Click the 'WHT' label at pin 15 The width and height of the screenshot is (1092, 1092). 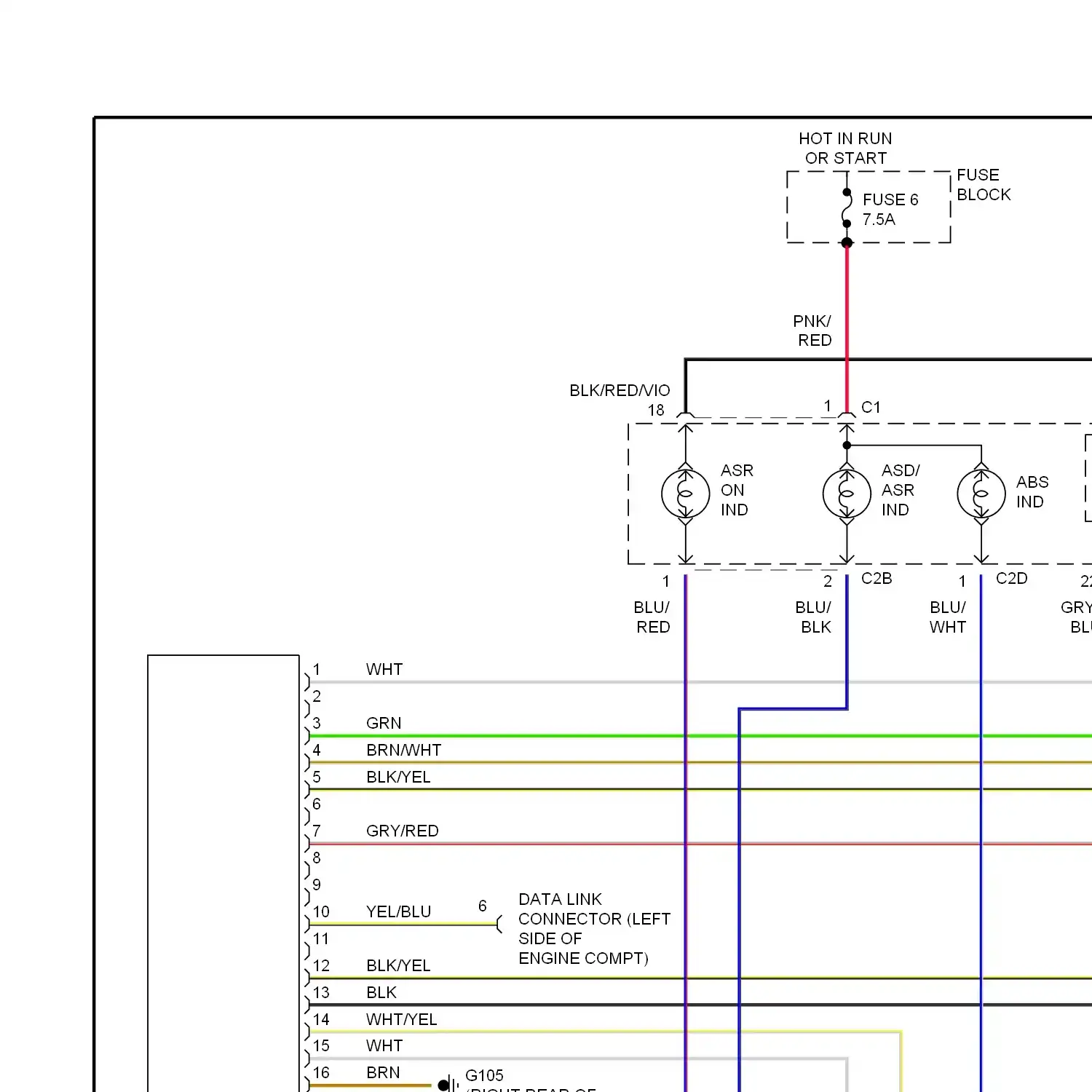tap(384, 1046)
